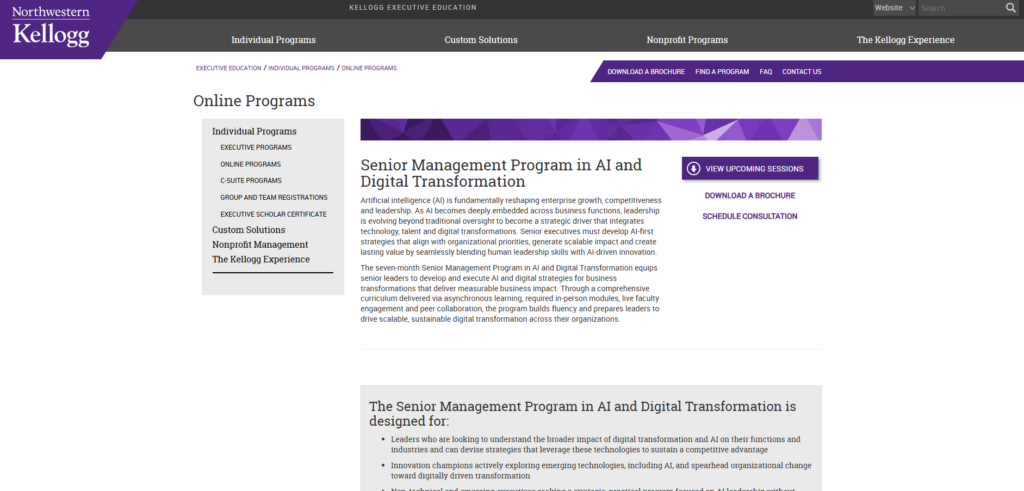The image size is (1024, 491).
Task: Open C-Suite Programs in sidebar
Action: [x=251, y=180]
